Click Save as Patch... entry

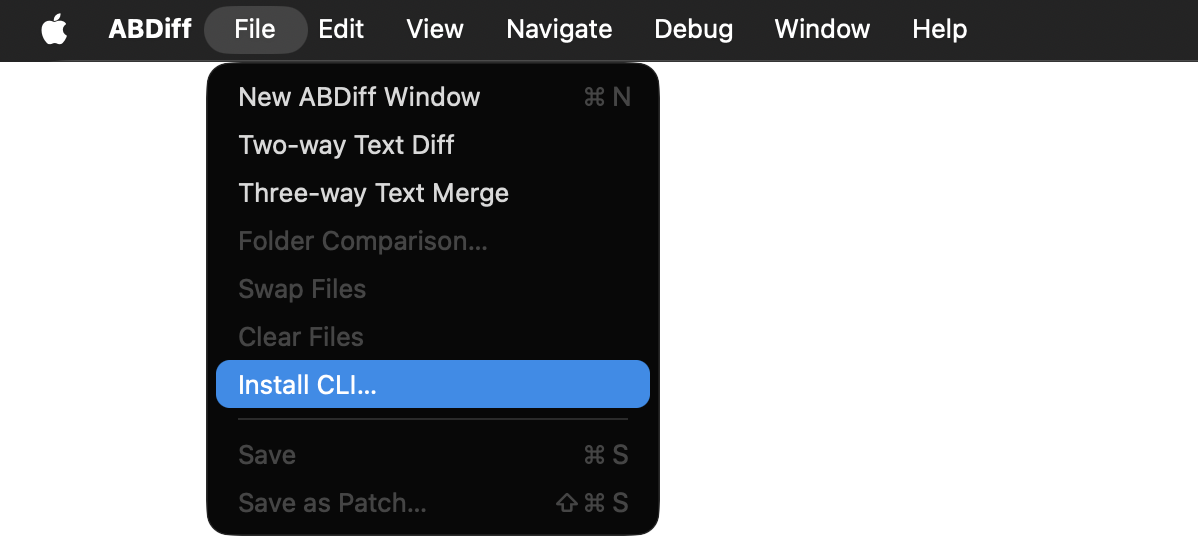click(x=332, y=503)
